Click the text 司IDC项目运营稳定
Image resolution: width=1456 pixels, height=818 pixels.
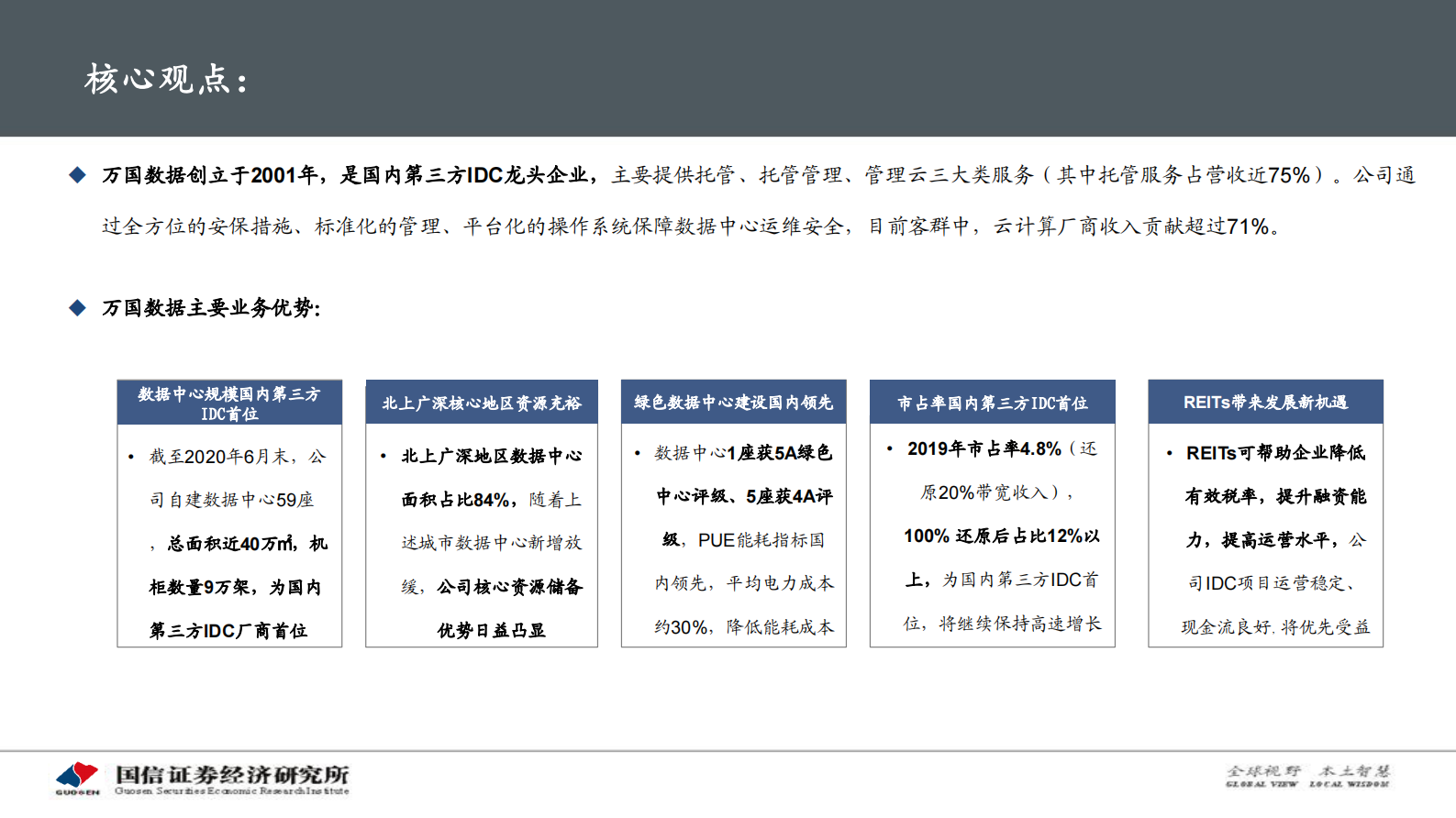[1267, 583]
